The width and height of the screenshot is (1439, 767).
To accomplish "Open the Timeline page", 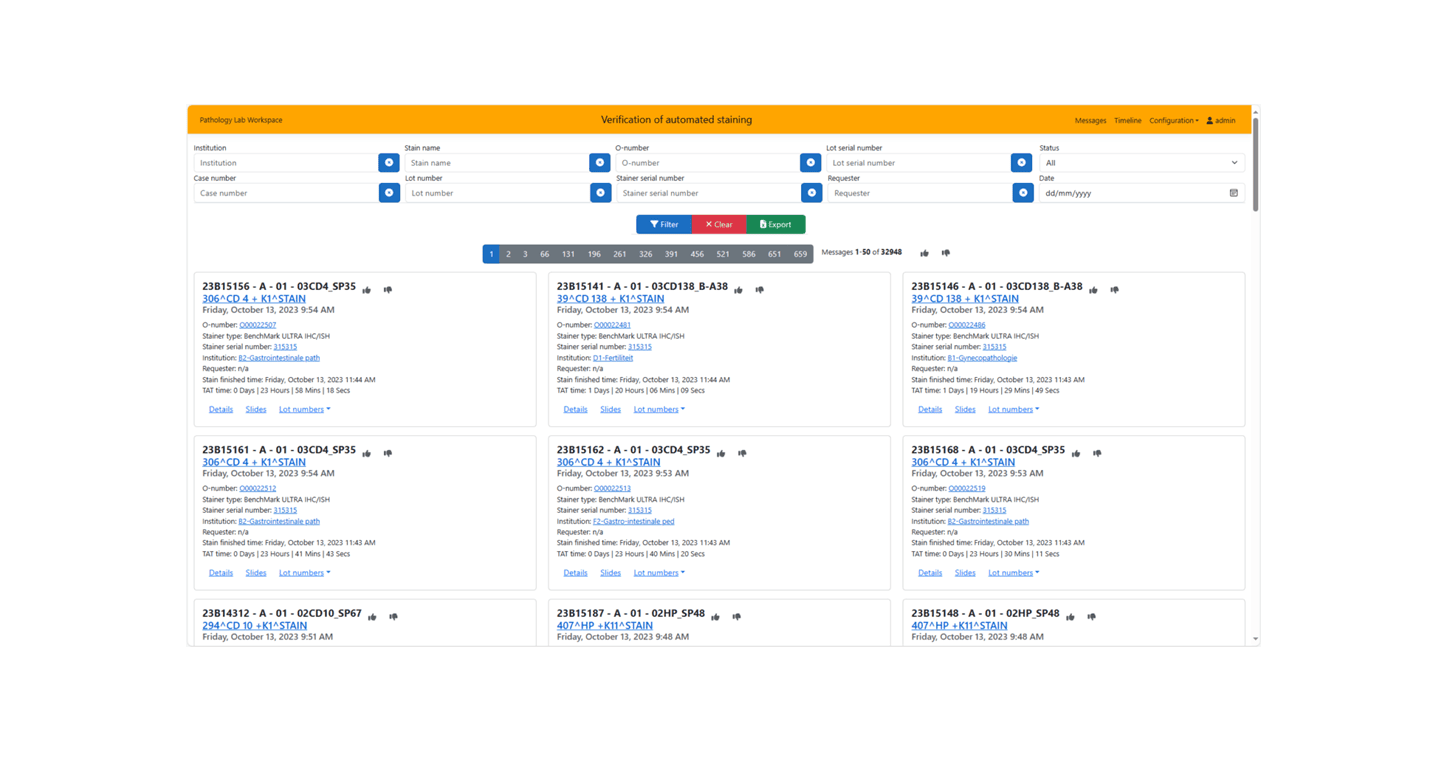I will tap(1127, 120).
